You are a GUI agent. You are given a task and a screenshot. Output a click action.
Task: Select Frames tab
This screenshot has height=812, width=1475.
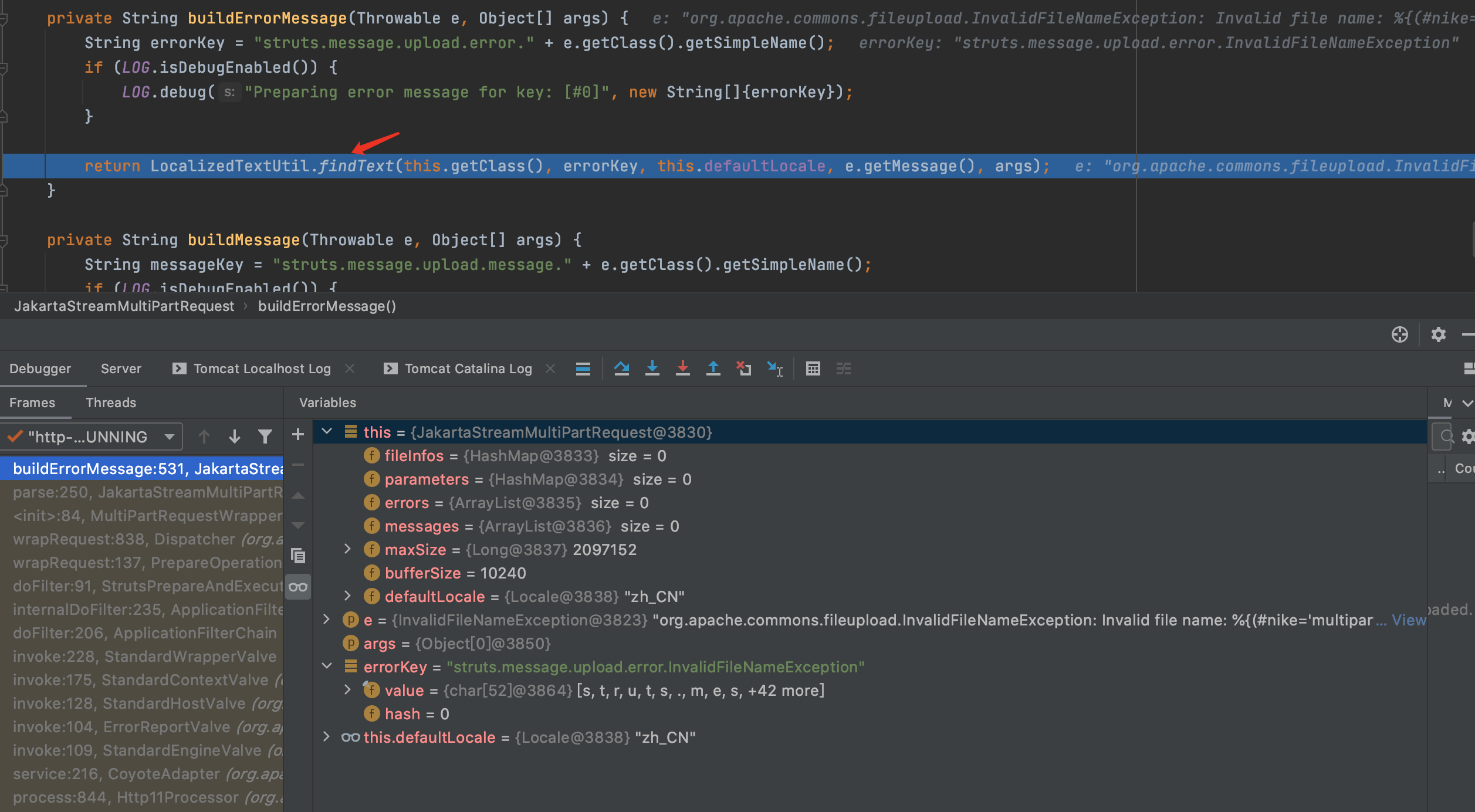[32, 402]
